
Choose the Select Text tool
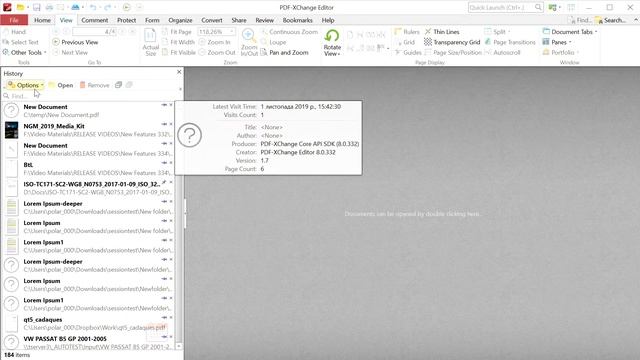pyautogui.click(x=20, y=42)
